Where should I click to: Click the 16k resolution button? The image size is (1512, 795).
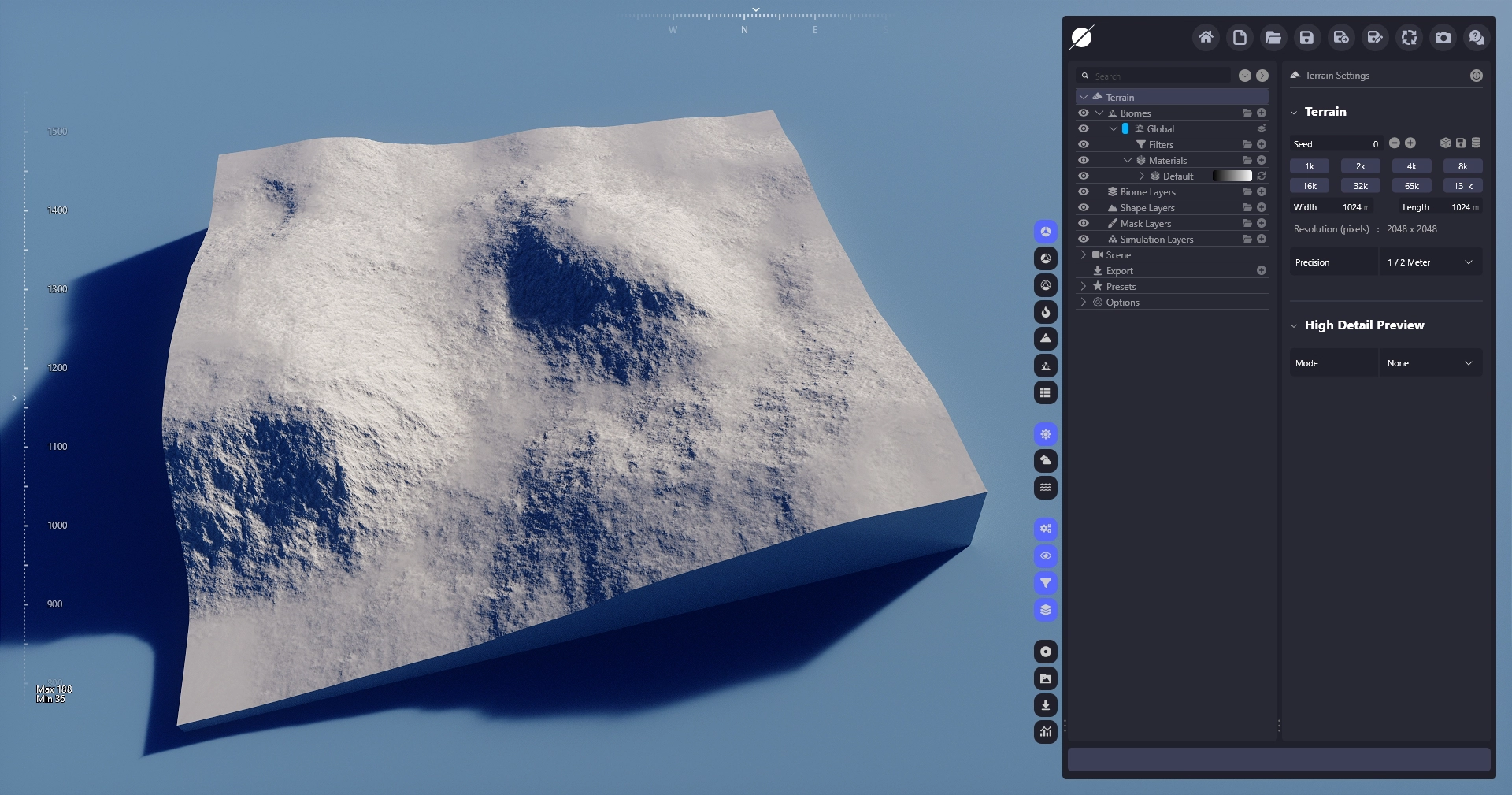(1309, 186)
